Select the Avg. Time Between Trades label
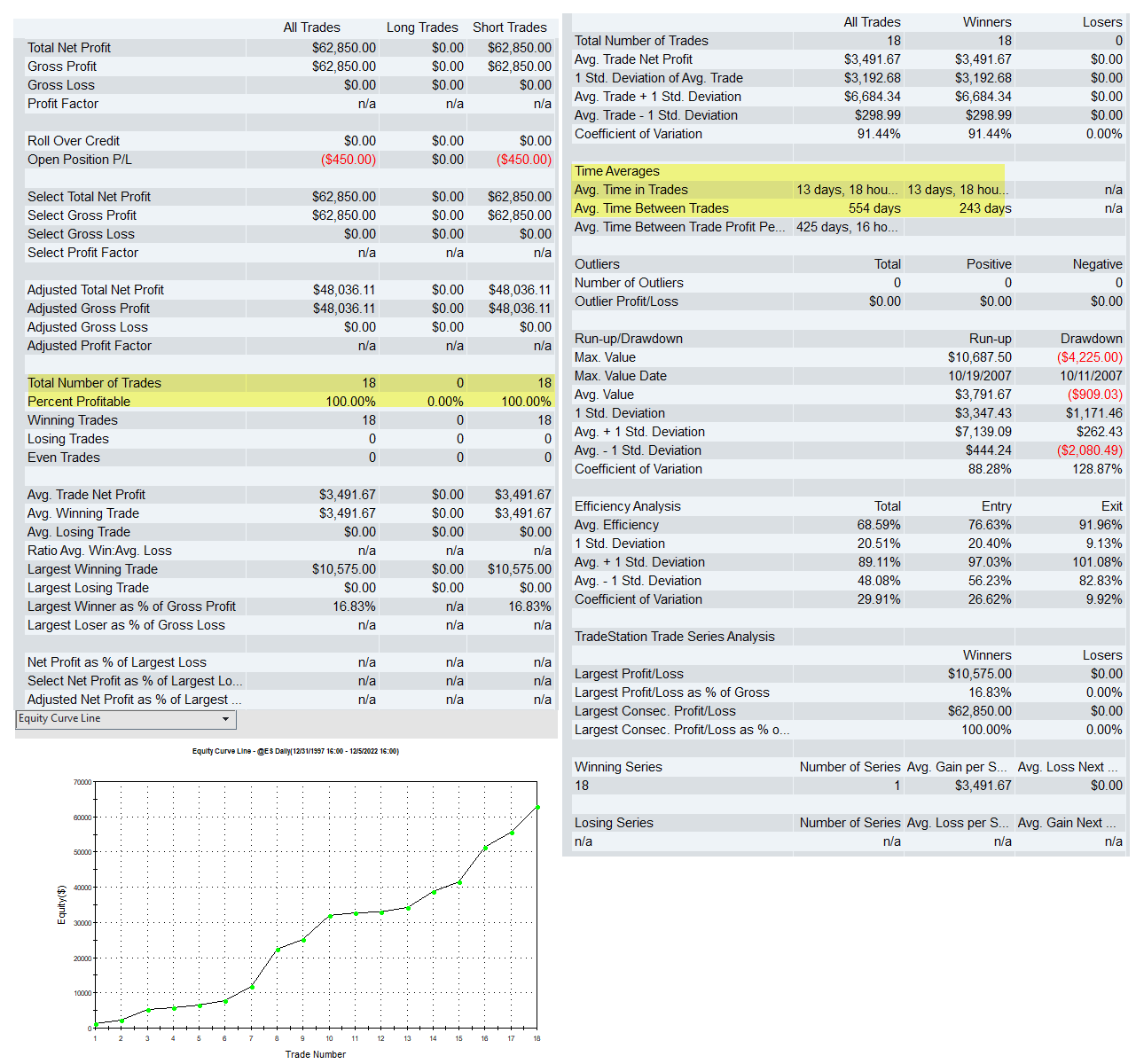The image size is (1136, 1064). click(652, 208)
